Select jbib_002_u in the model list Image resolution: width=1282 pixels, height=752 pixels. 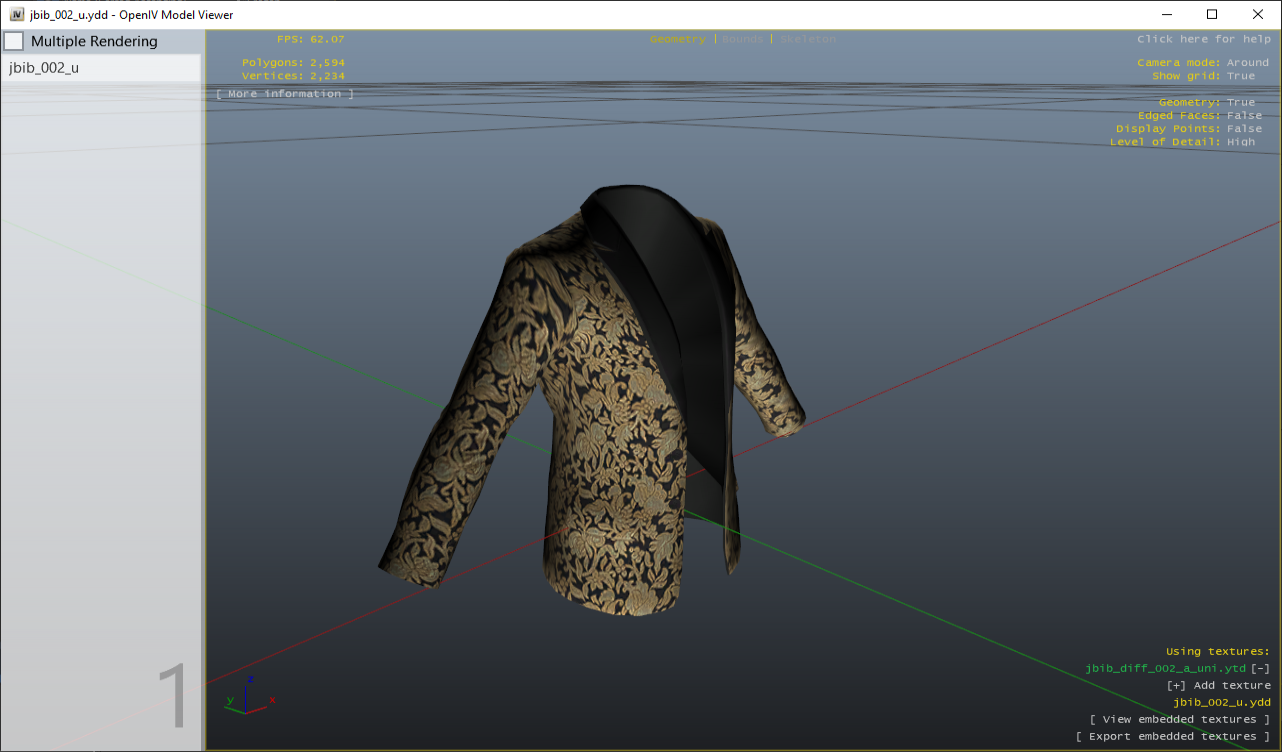[44, 67]
